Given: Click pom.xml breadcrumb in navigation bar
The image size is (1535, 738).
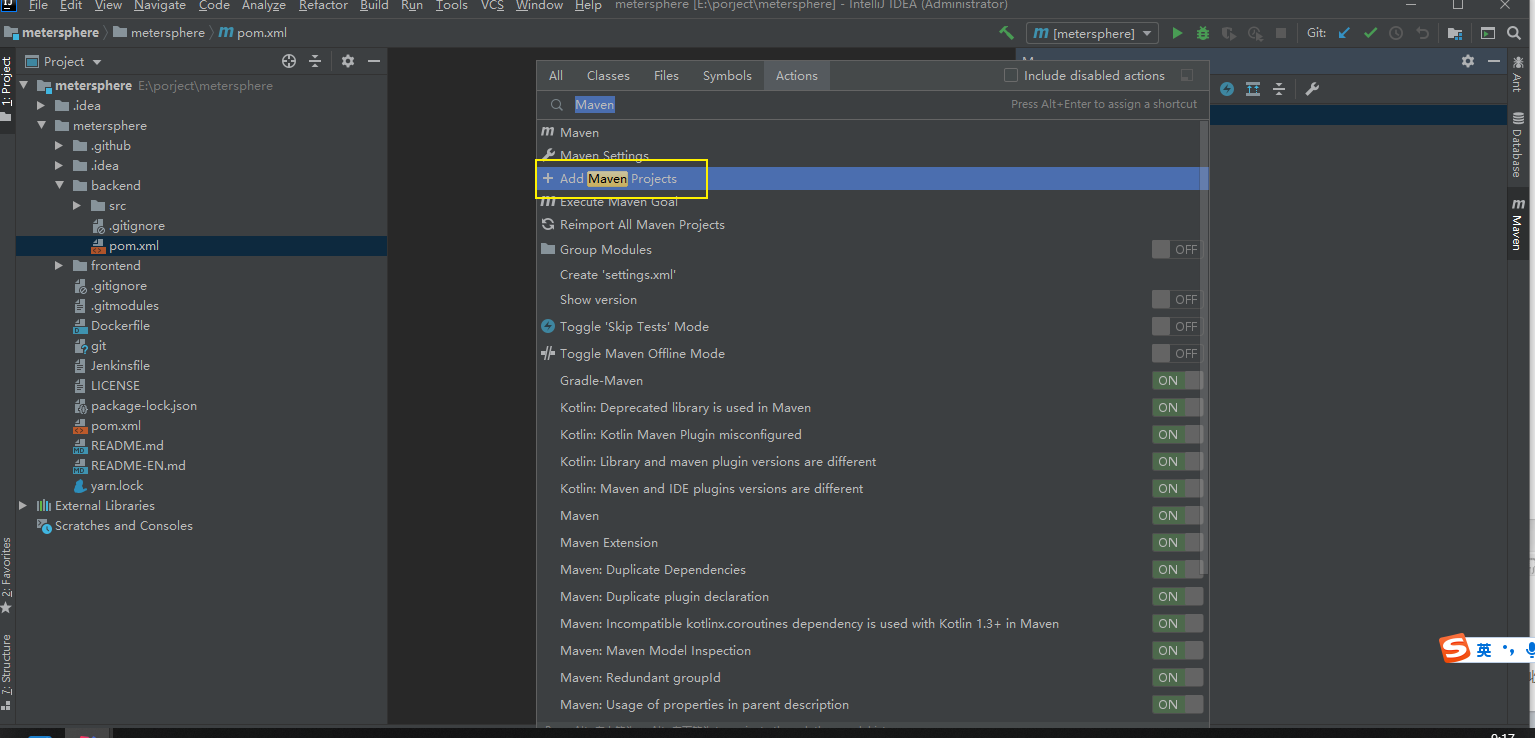Looking at the screenshot, I should click(252, 33).
